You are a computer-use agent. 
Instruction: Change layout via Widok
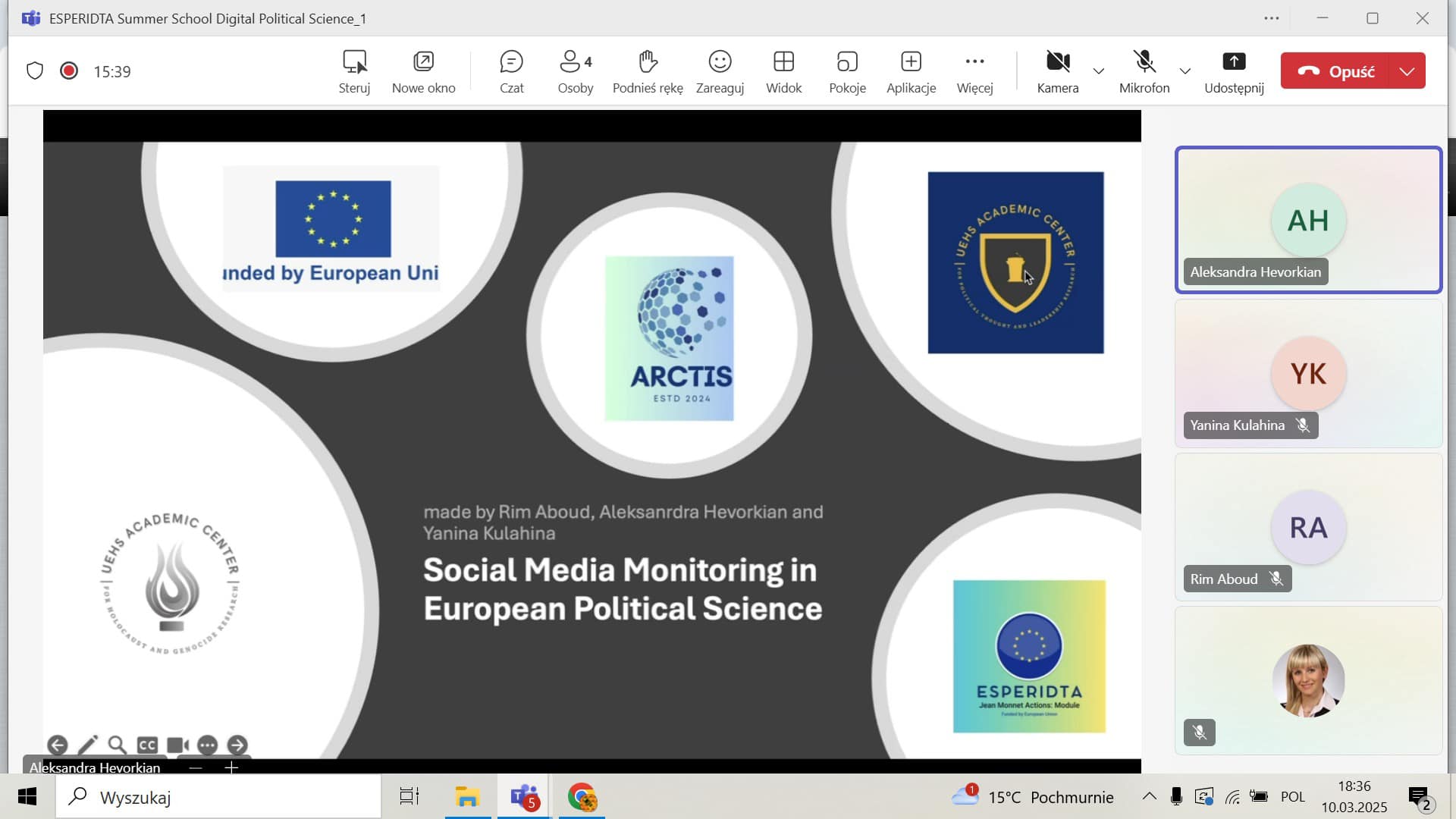click(x=783, y=72)
